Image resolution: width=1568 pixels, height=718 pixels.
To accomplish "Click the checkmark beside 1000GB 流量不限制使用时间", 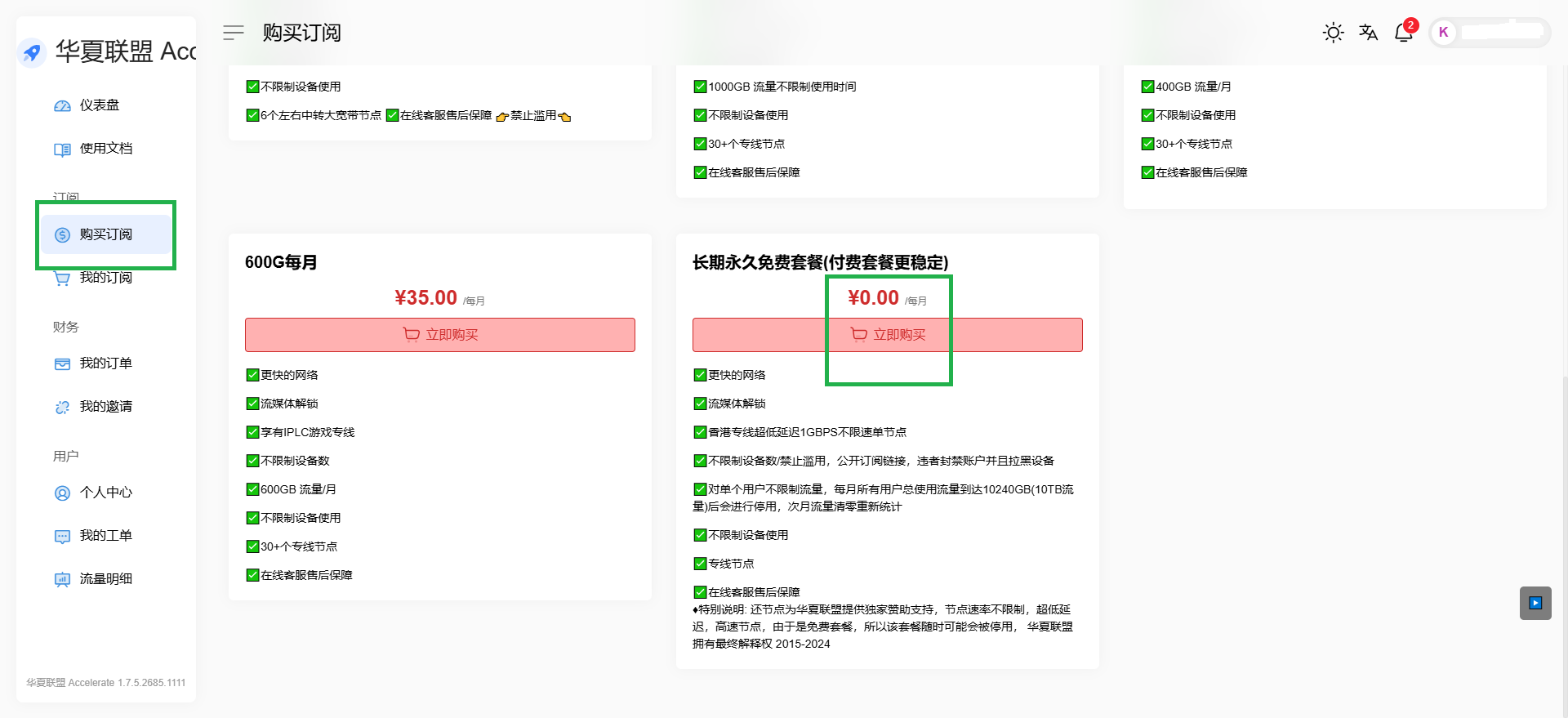I will click(x=700, y=87).
